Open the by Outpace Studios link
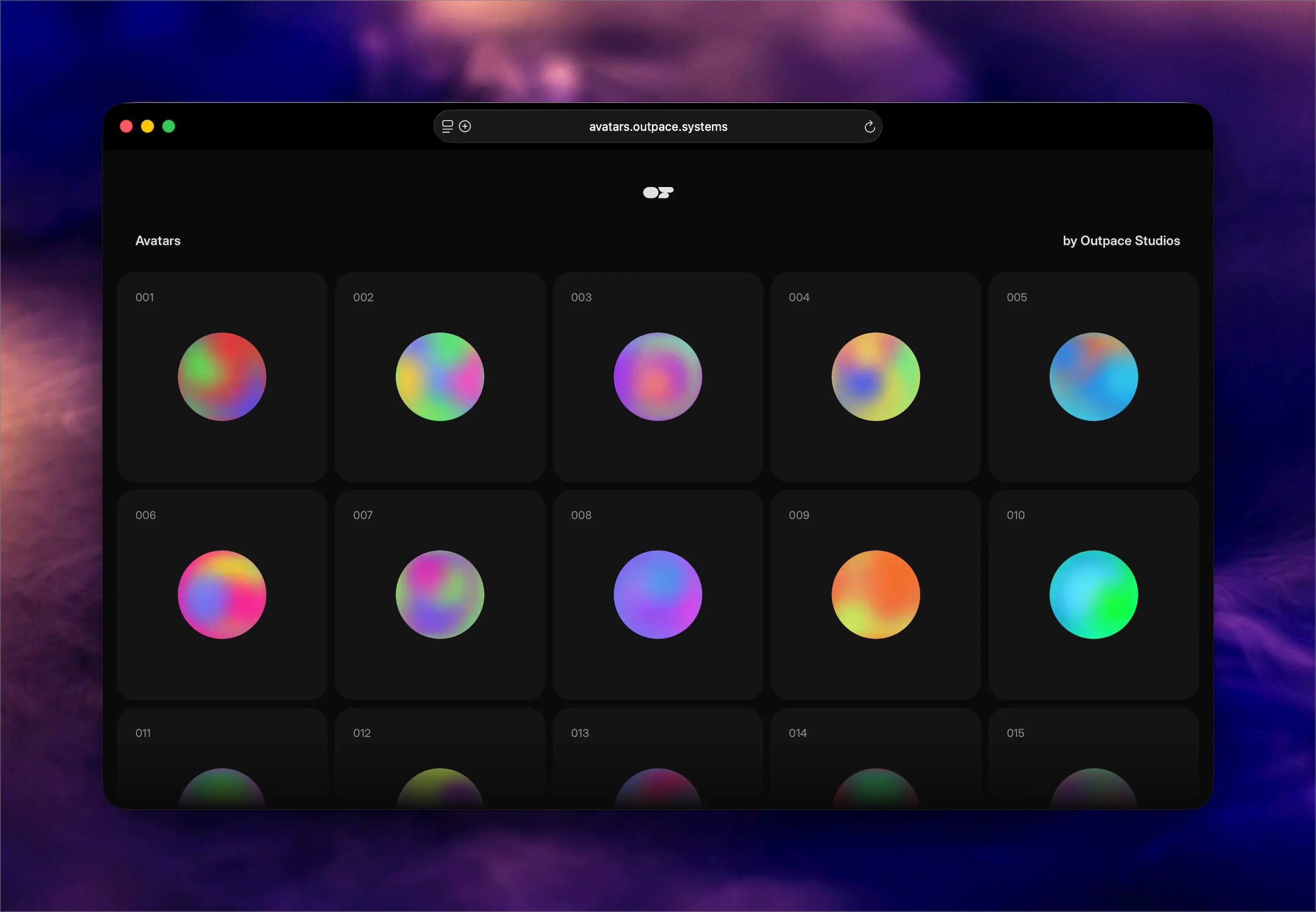The image size is (1316, 912). [x=1120, y=241]
